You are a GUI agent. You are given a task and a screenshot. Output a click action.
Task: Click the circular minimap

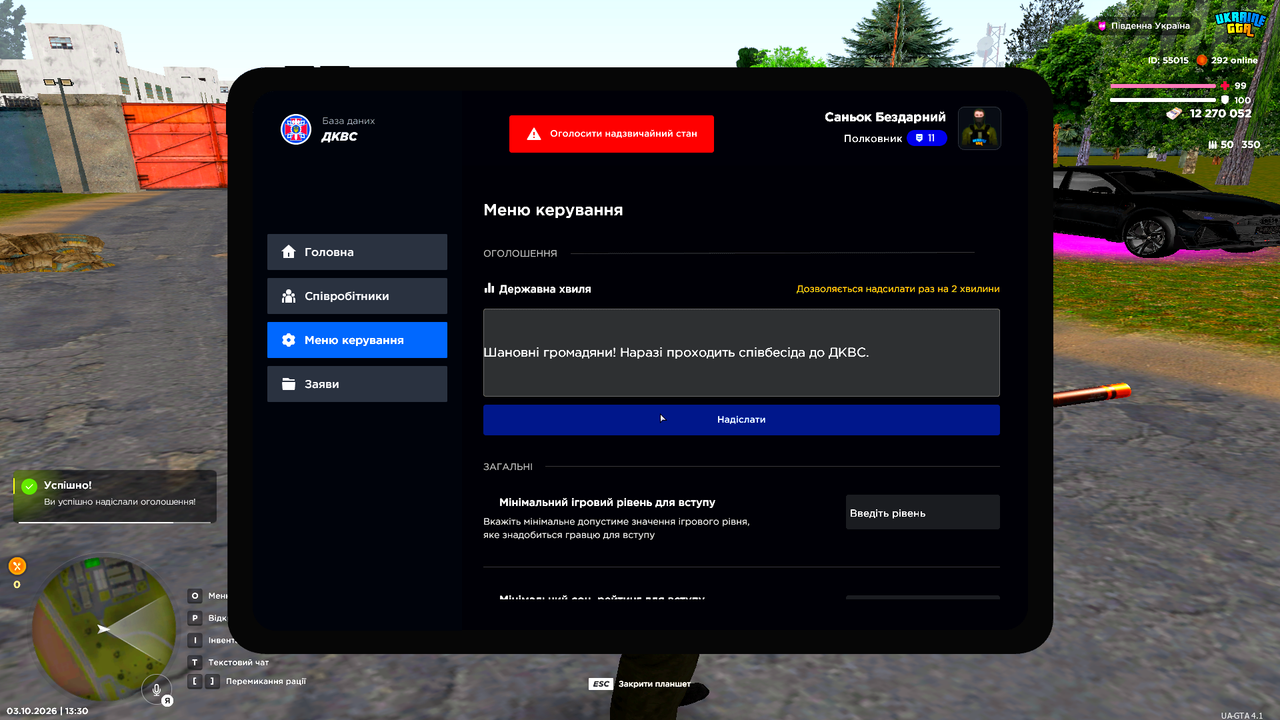tap(104, 629)
